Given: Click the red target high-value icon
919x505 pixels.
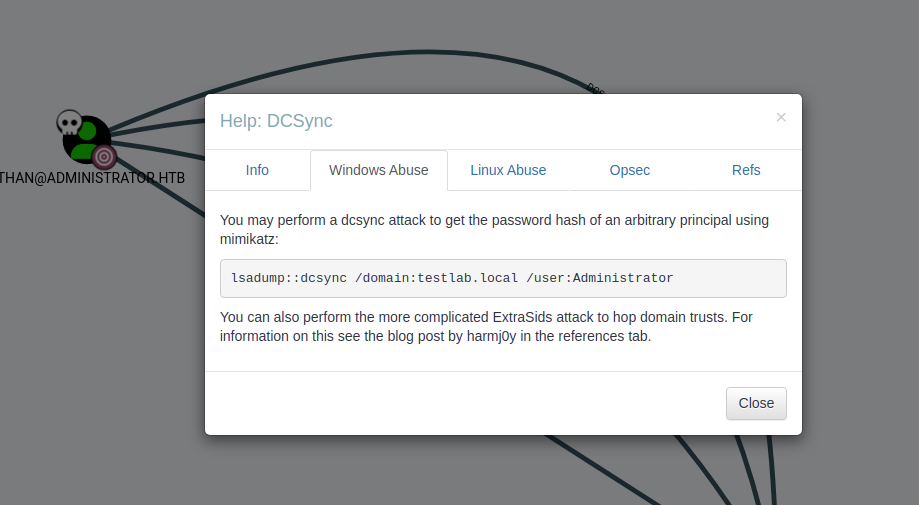Looking at the screenshot, I should tap(104, 156).
